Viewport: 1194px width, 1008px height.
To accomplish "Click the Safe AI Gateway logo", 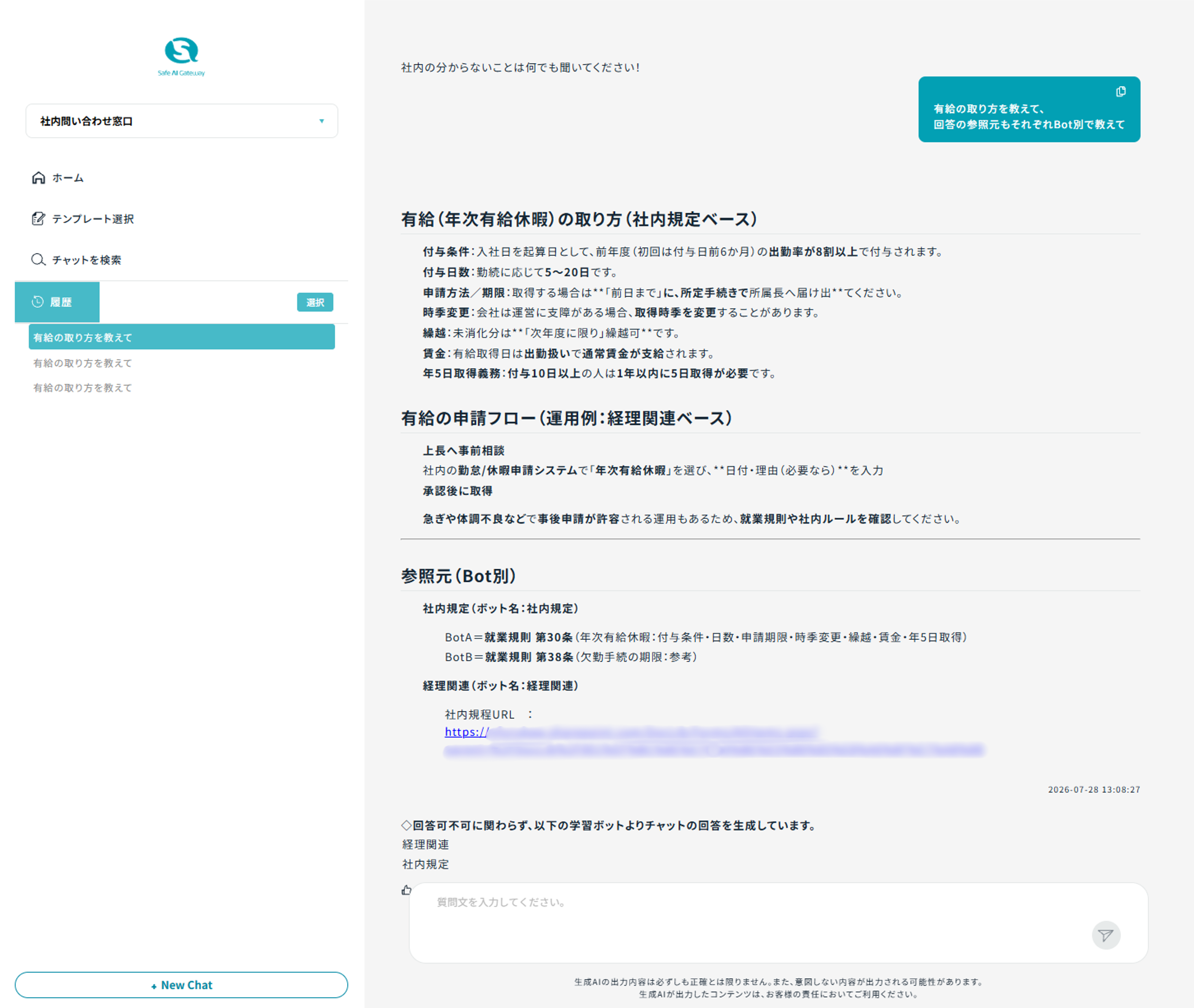I will pyautogui.click(x=181, y=56).
